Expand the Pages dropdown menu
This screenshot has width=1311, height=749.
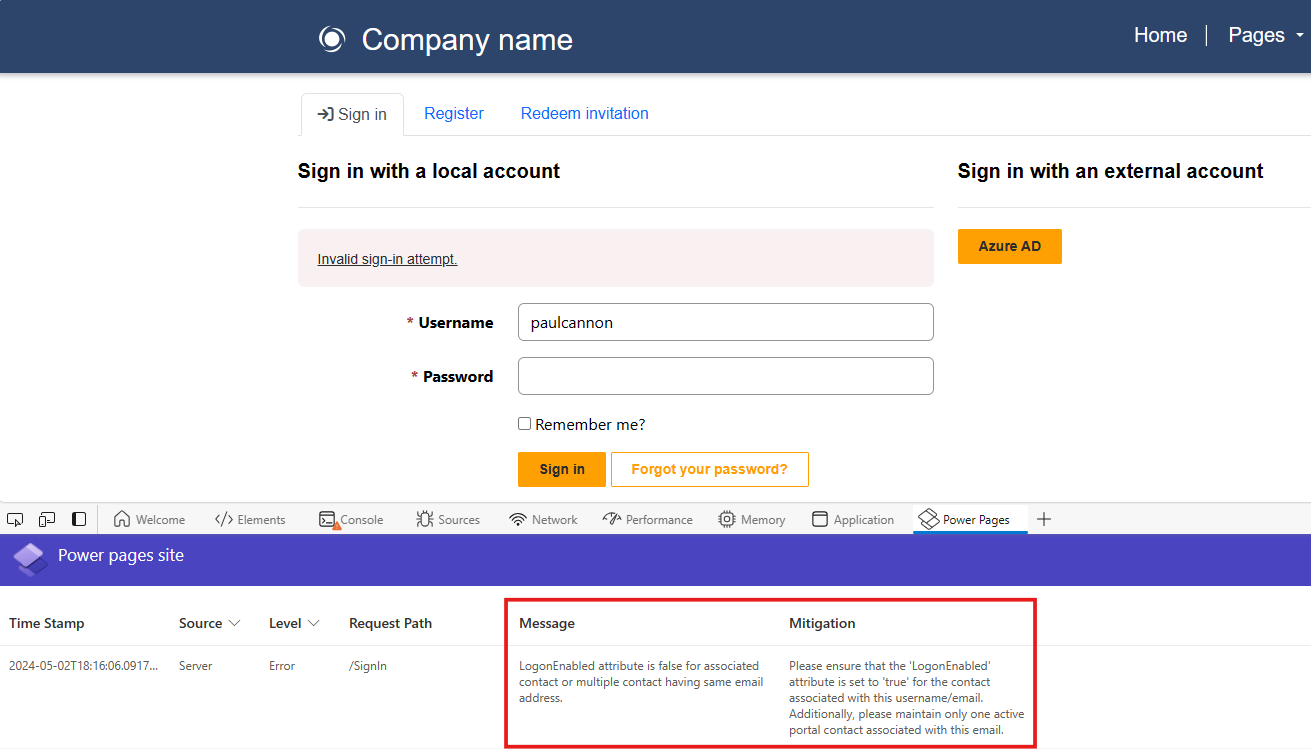1265,35
